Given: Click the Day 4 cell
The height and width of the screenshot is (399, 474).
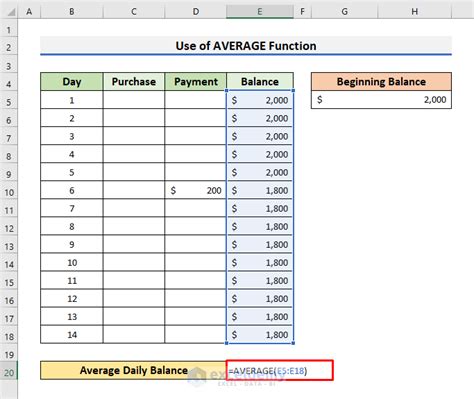Looking at the screenshot, I should tap(72, 154).
